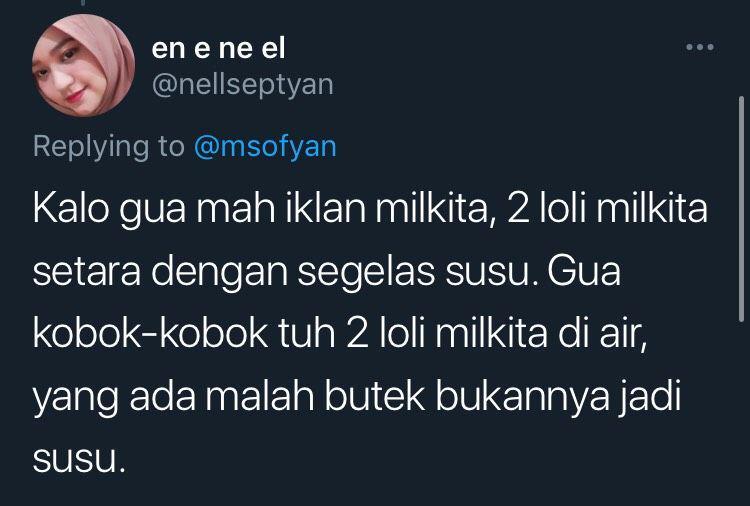This screenshot has height=506, width=750.
Task: Click the vertical scrollbar thumb
Action: point(741,209)
